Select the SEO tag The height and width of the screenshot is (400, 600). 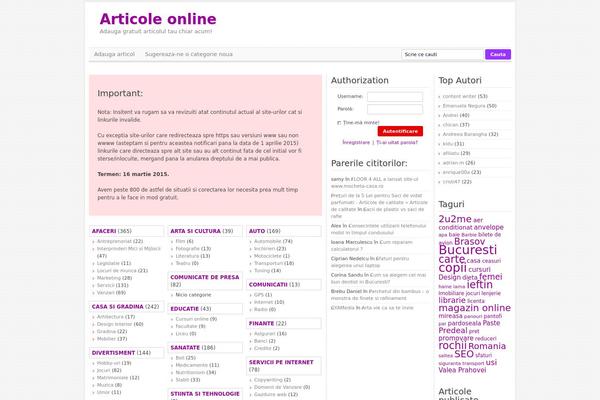click(x=464, y=354)
